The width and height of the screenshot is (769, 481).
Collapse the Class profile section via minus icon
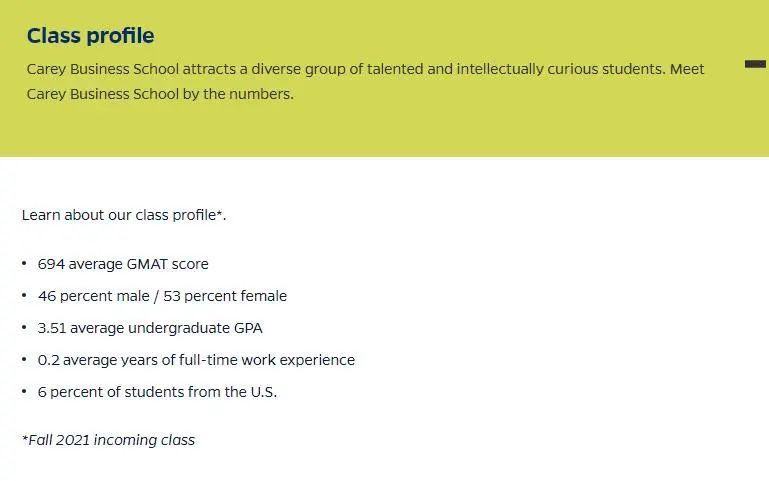(755, 64)
